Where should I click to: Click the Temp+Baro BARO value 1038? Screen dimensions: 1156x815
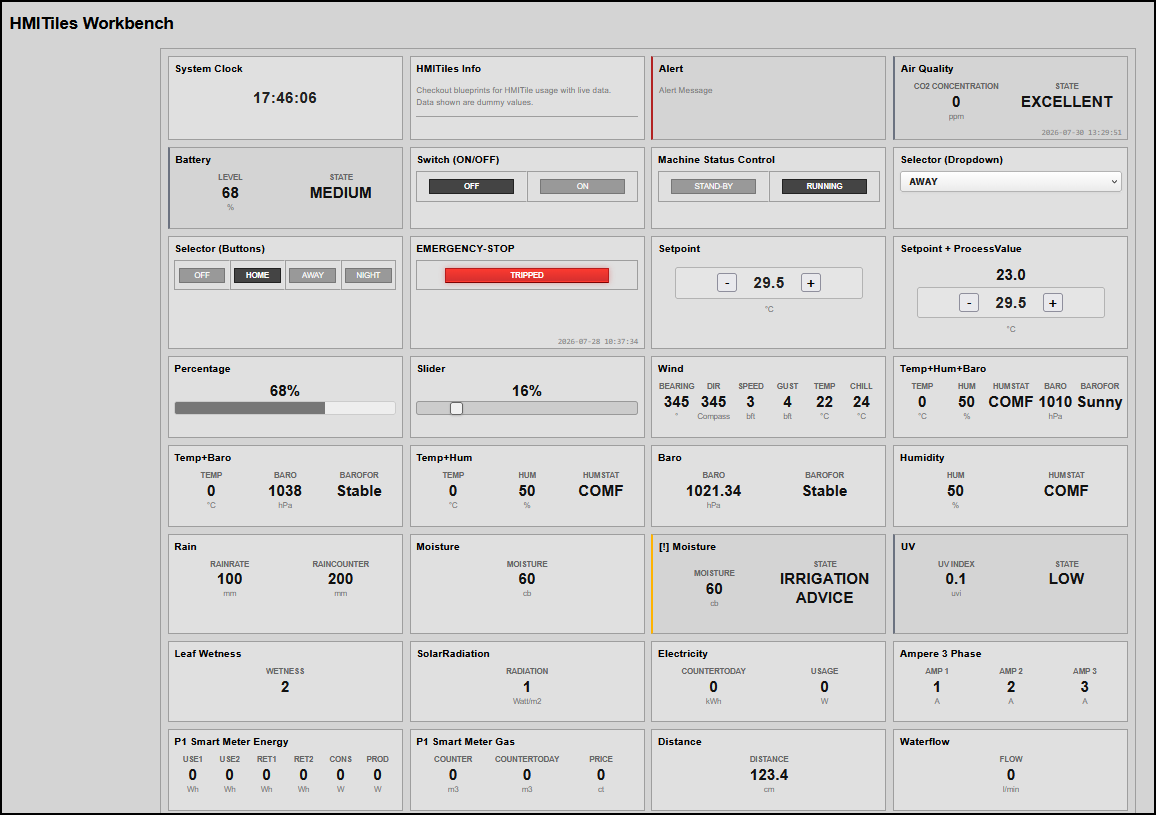pyautogui.click(x=285, y=491)
